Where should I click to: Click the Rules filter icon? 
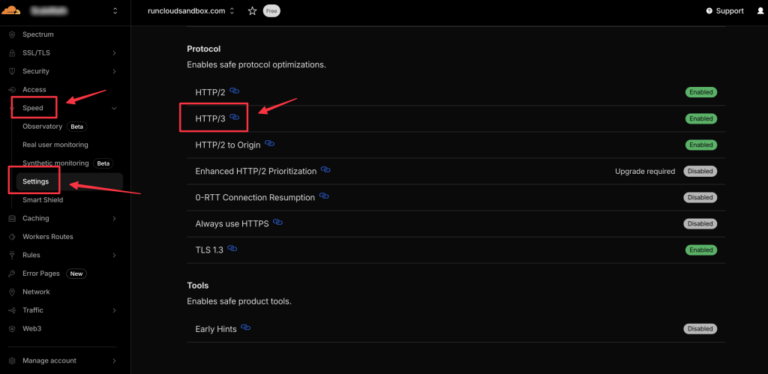coord(12,255)
